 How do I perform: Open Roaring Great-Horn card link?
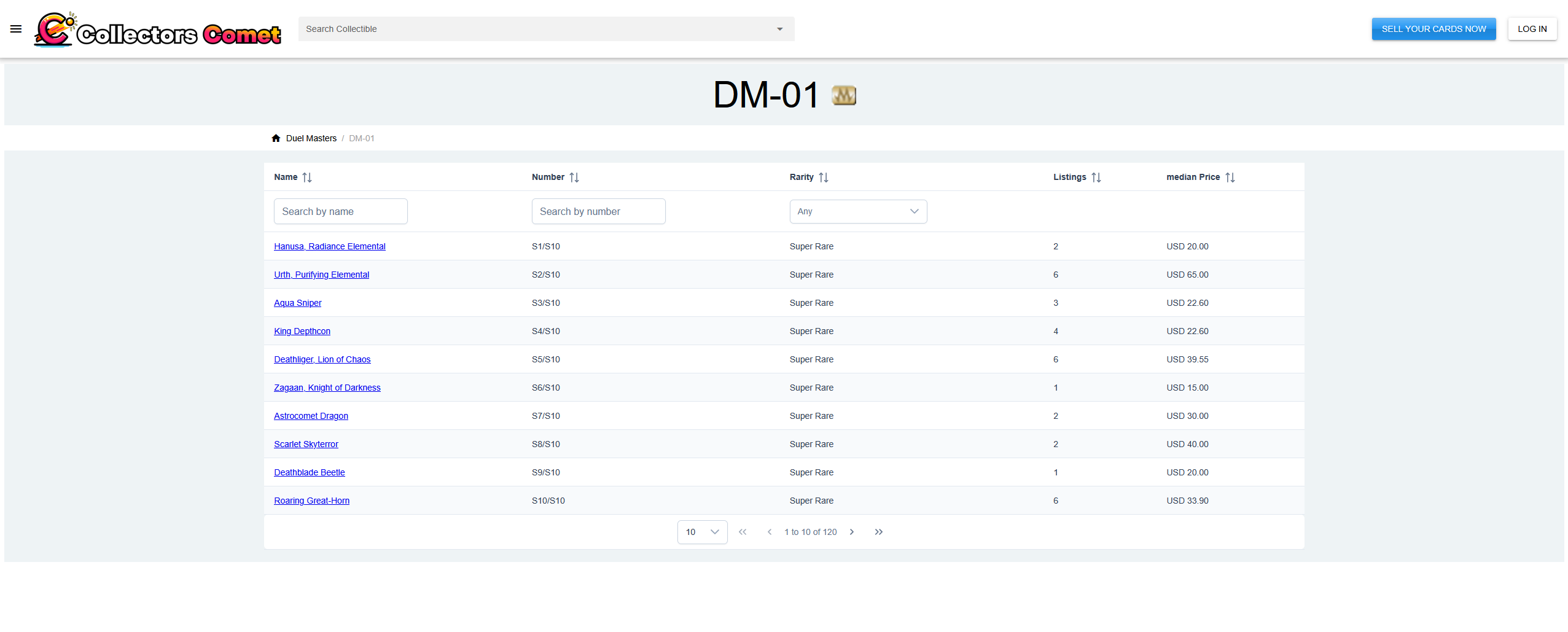pos(312,501)
